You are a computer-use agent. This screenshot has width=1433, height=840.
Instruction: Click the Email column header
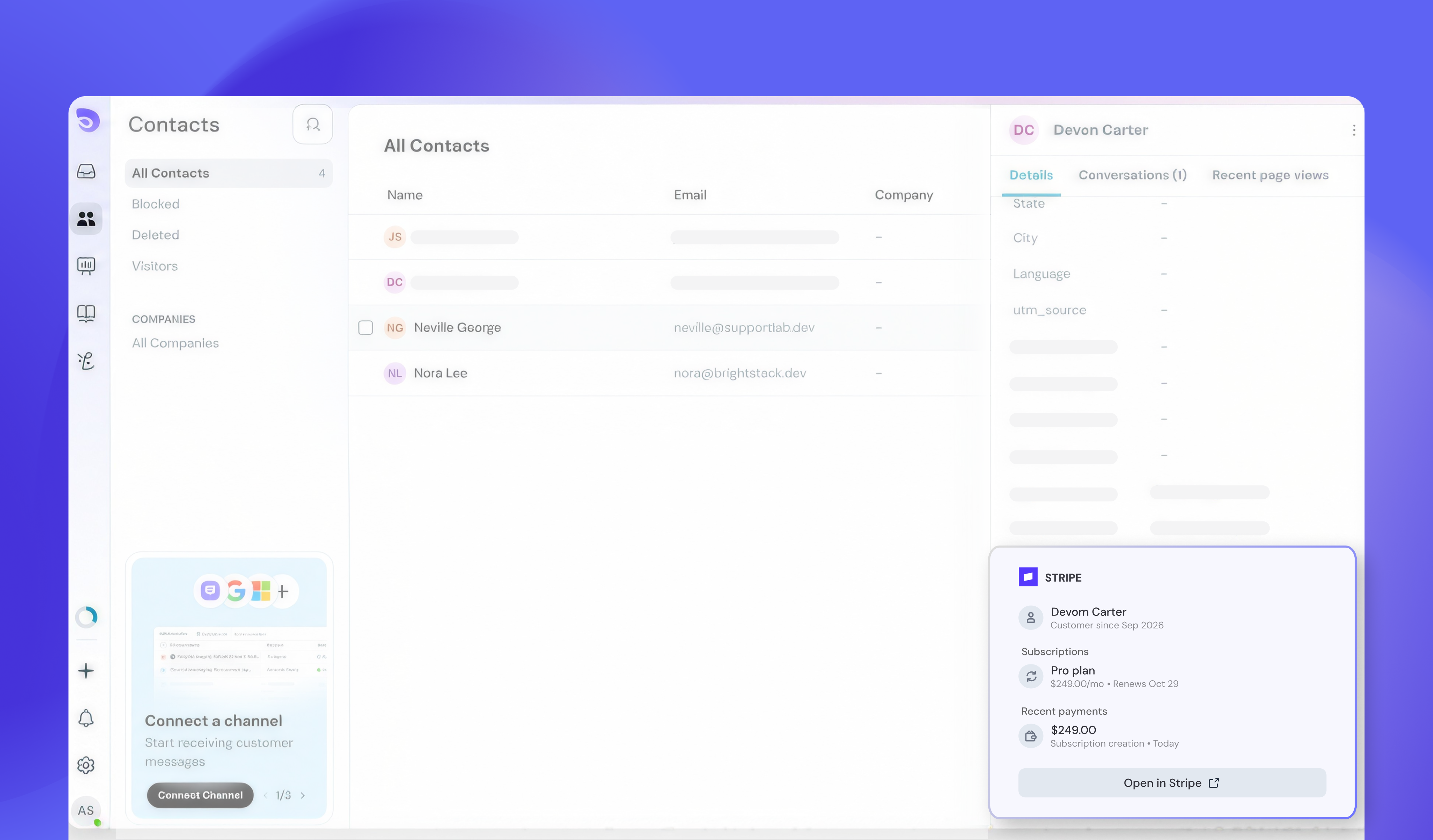(690, 195)
